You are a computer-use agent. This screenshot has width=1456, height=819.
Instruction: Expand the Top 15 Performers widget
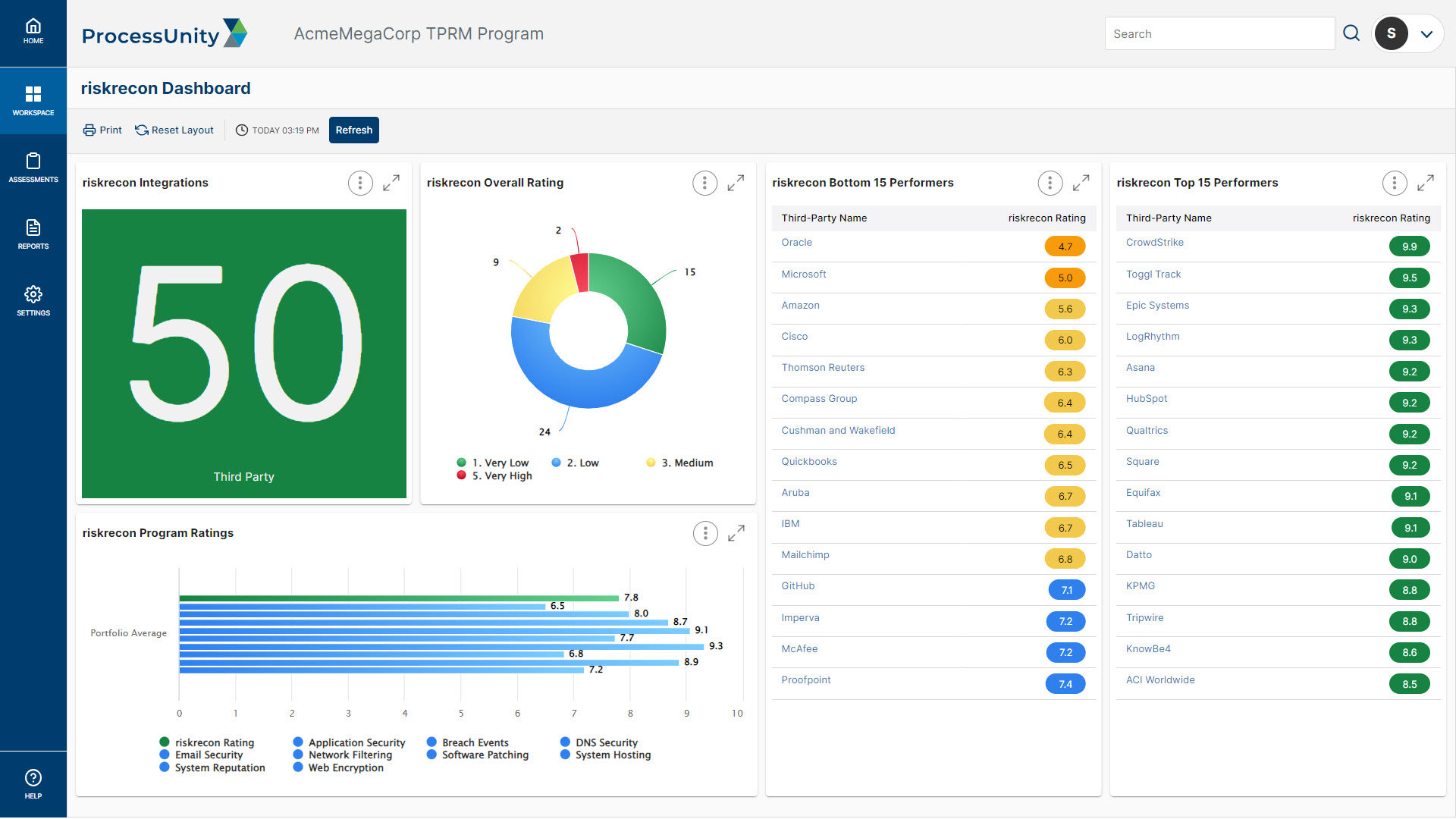coord(1425,183)
